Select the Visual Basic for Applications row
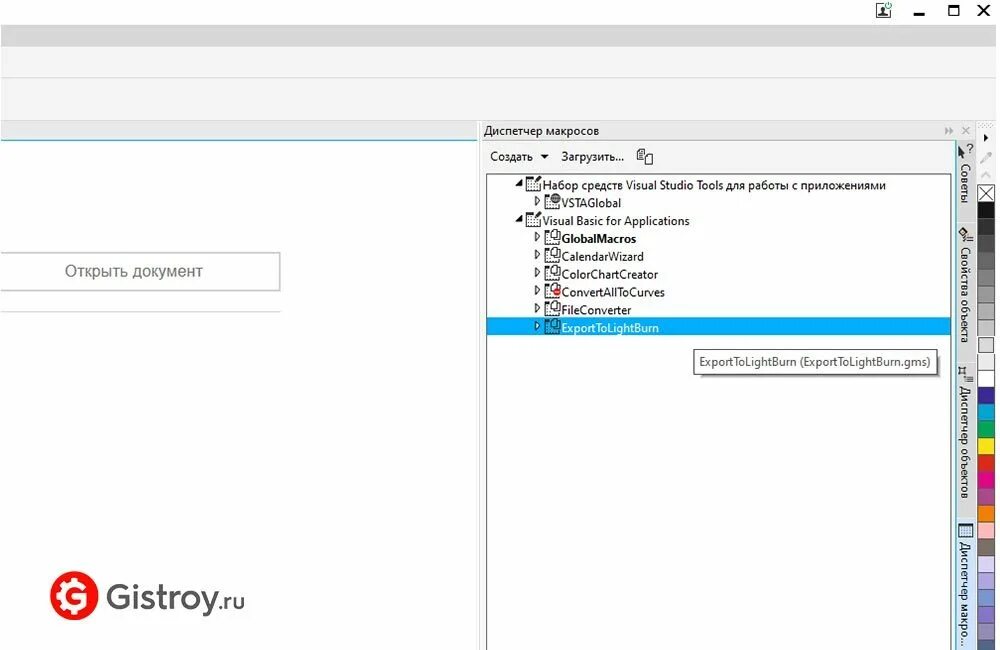The width and height of the screenshot is (1000, 650). pos(615,221)
